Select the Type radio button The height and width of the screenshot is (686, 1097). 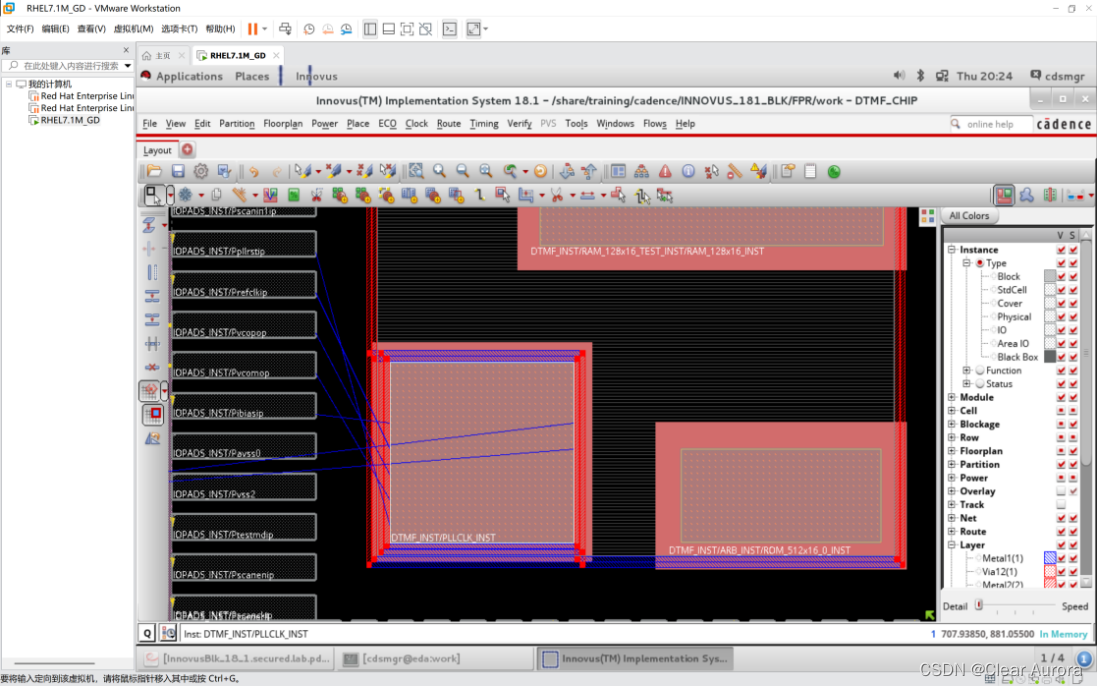tap(980, 263)
